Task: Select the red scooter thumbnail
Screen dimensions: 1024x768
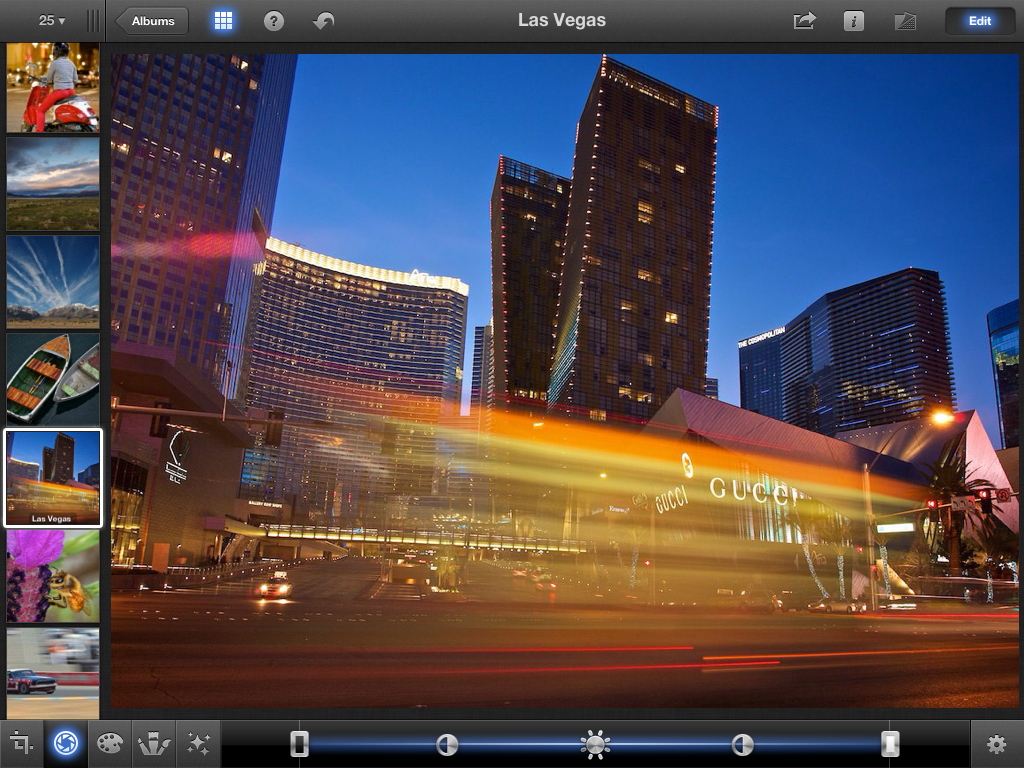Action: click(x=53, y=87)
